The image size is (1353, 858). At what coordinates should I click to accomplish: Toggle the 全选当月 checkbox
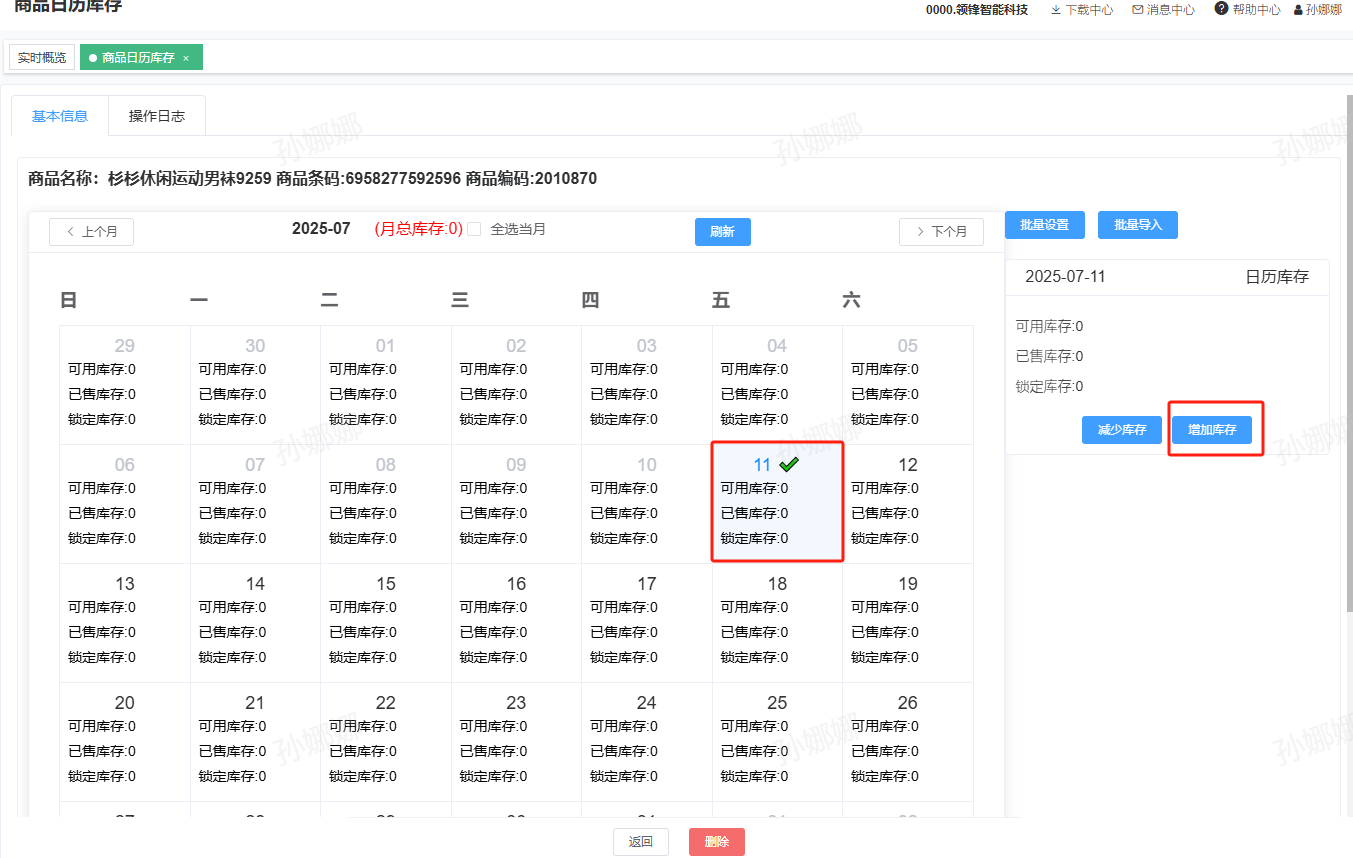pyautogui.click(x=474, y=229)
